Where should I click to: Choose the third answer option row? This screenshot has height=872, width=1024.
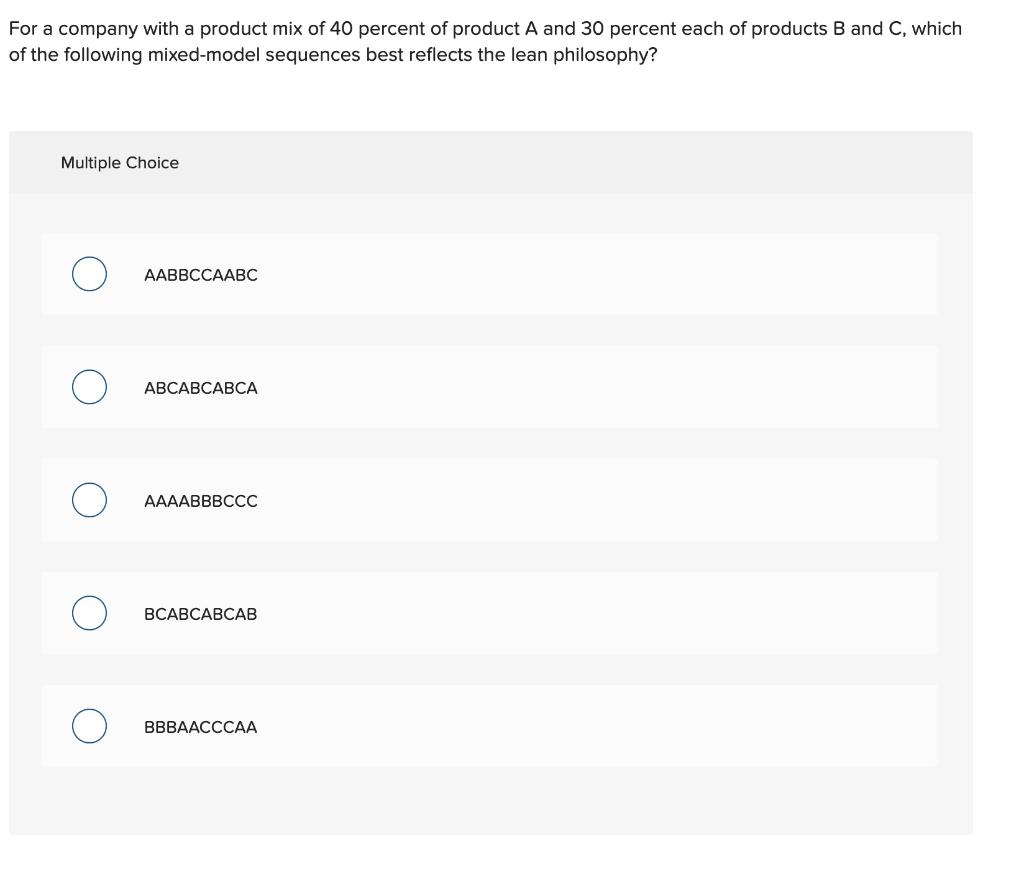click(x=489, y=499)
